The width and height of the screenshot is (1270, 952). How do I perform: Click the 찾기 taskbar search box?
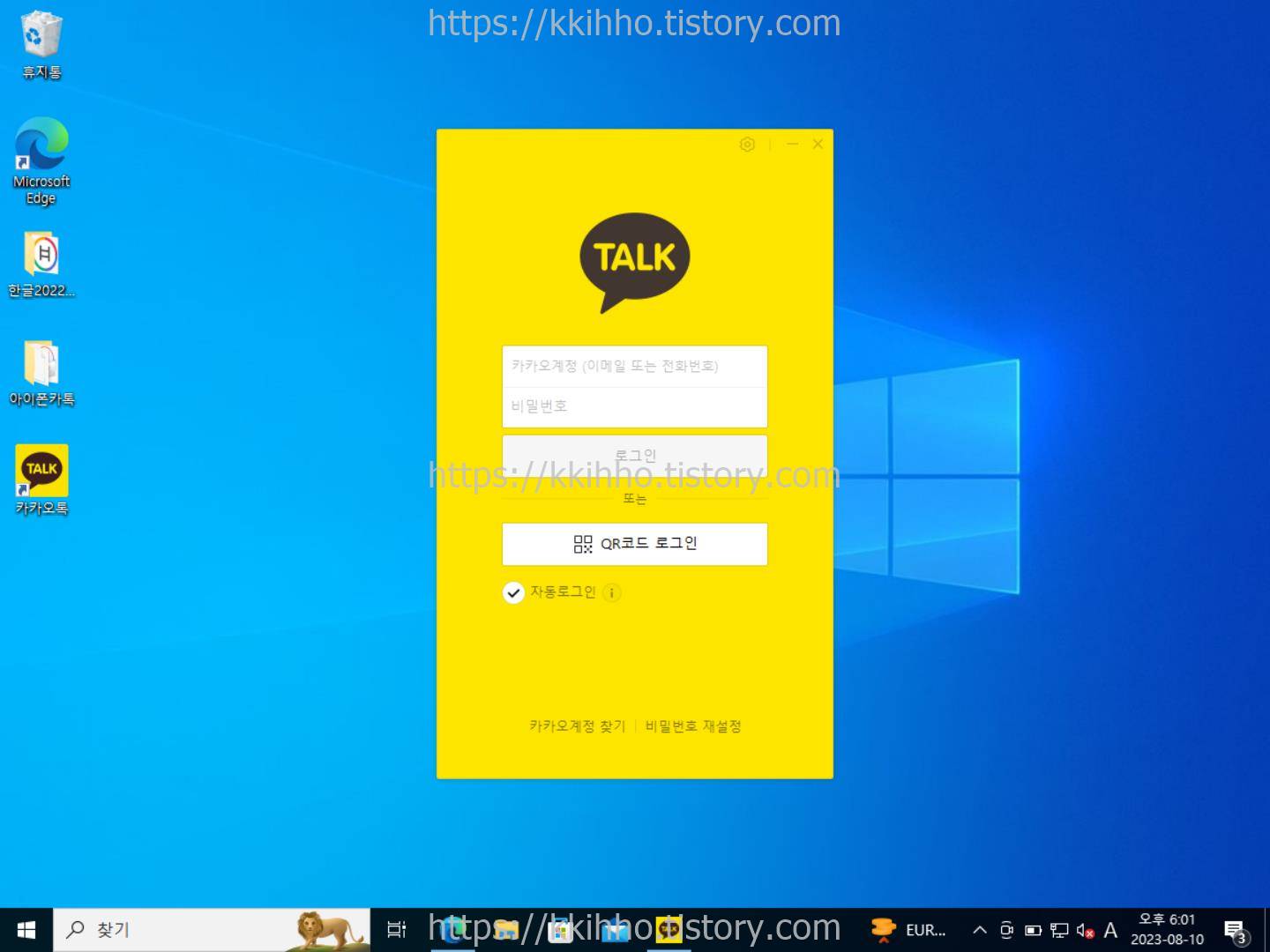click(212, 930)
